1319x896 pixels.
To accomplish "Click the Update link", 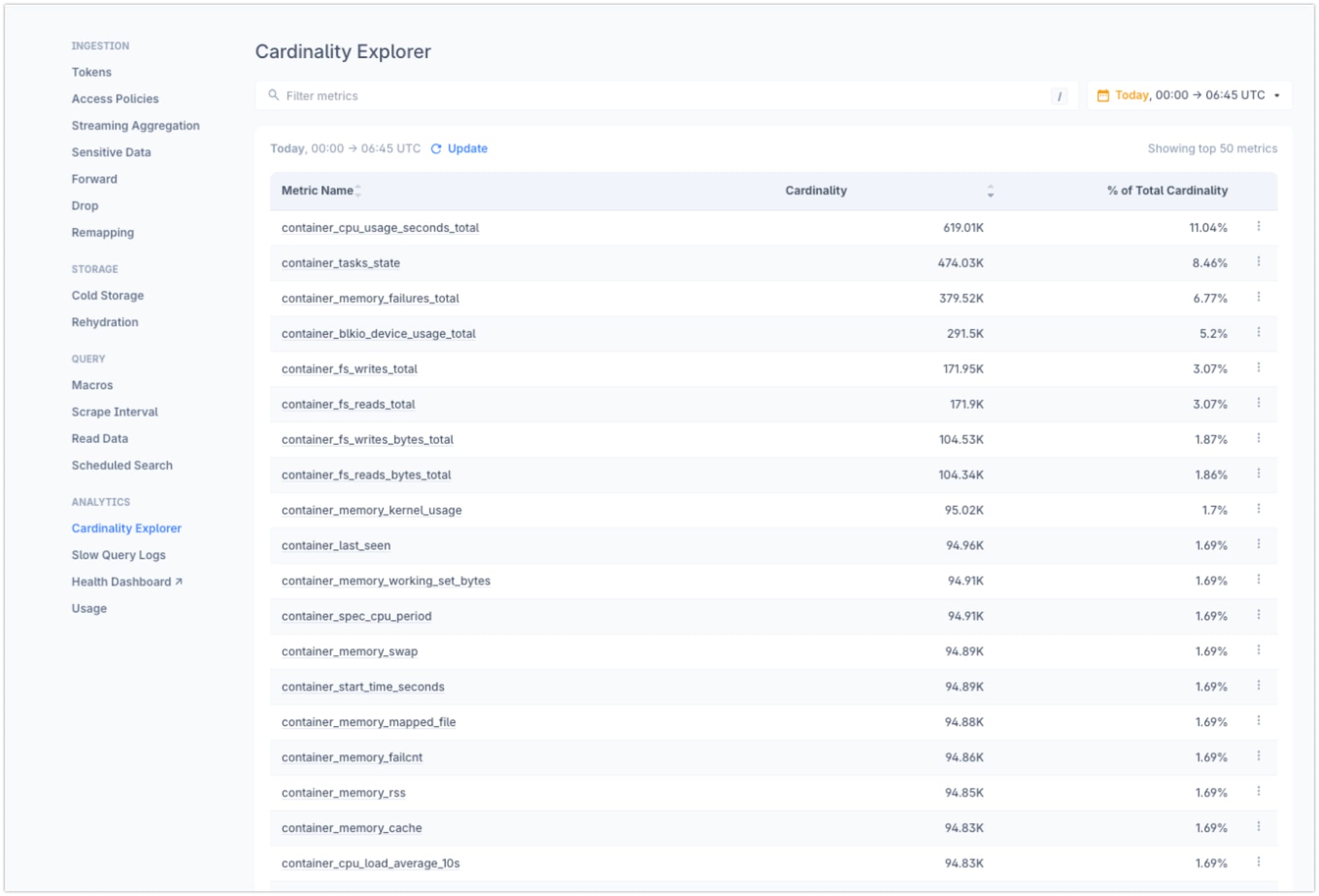I will [468, 148].
